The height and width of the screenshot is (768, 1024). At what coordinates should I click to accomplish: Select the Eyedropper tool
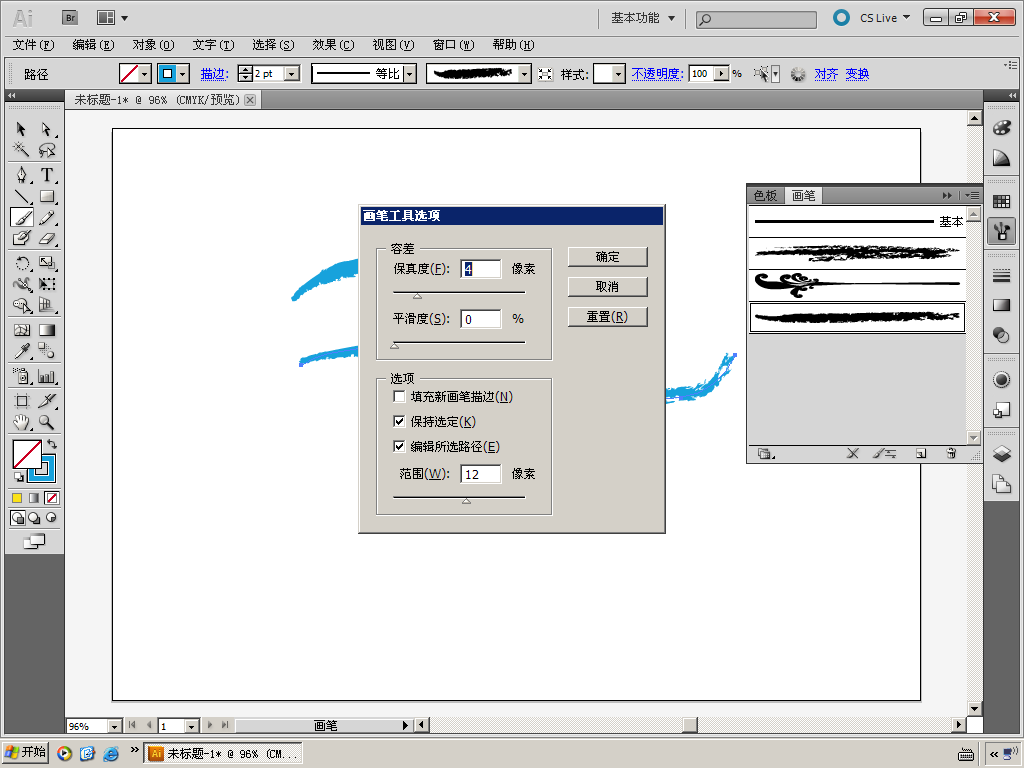21,351
